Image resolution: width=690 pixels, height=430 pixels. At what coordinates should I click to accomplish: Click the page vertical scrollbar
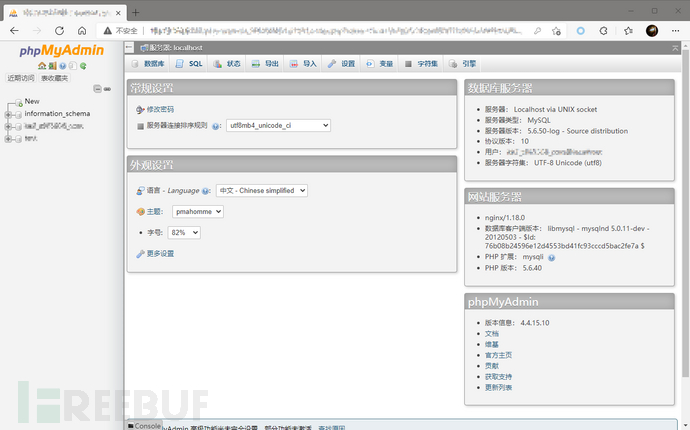tap(685, 211)
